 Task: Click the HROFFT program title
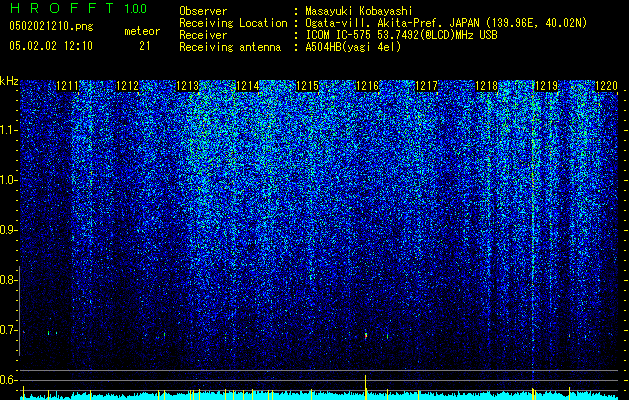[62, 8]
